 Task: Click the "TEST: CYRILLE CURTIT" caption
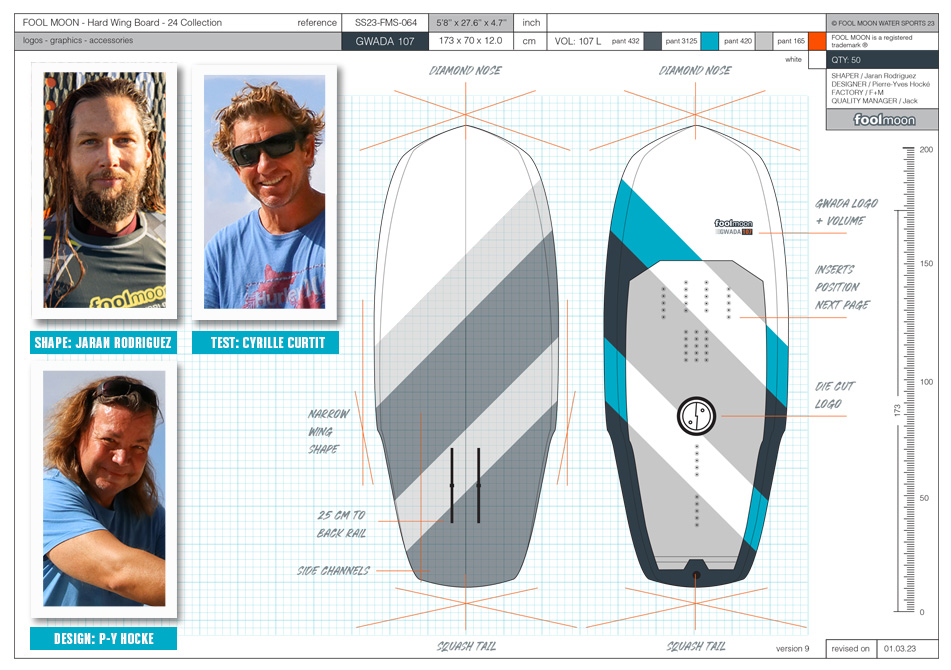click(x=266, y=343)
